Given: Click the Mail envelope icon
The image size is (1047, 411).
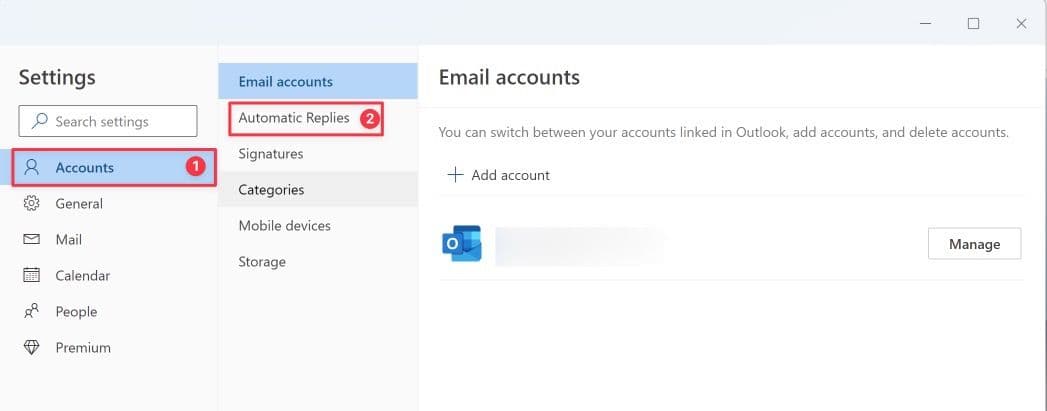Looking at the screenshot, I should 31,240.
